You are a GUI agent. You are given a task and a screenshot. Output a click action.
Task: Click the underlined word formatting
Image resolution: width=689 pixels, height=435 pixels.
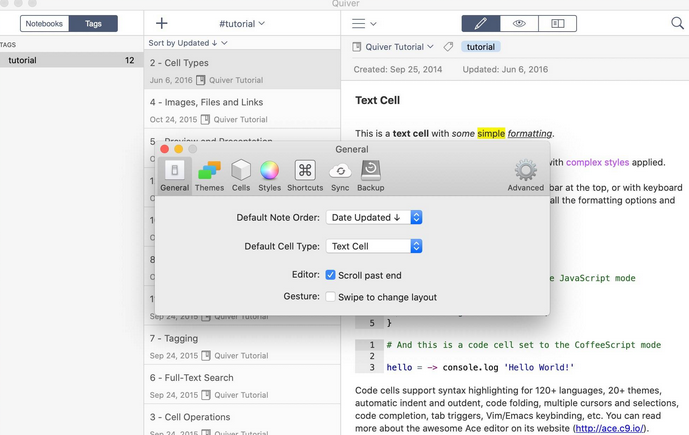point(530,133)
